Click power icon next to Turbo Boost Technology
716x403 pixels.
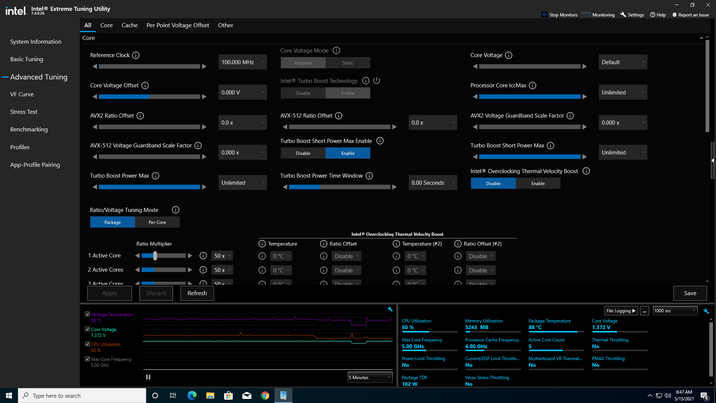376,81
